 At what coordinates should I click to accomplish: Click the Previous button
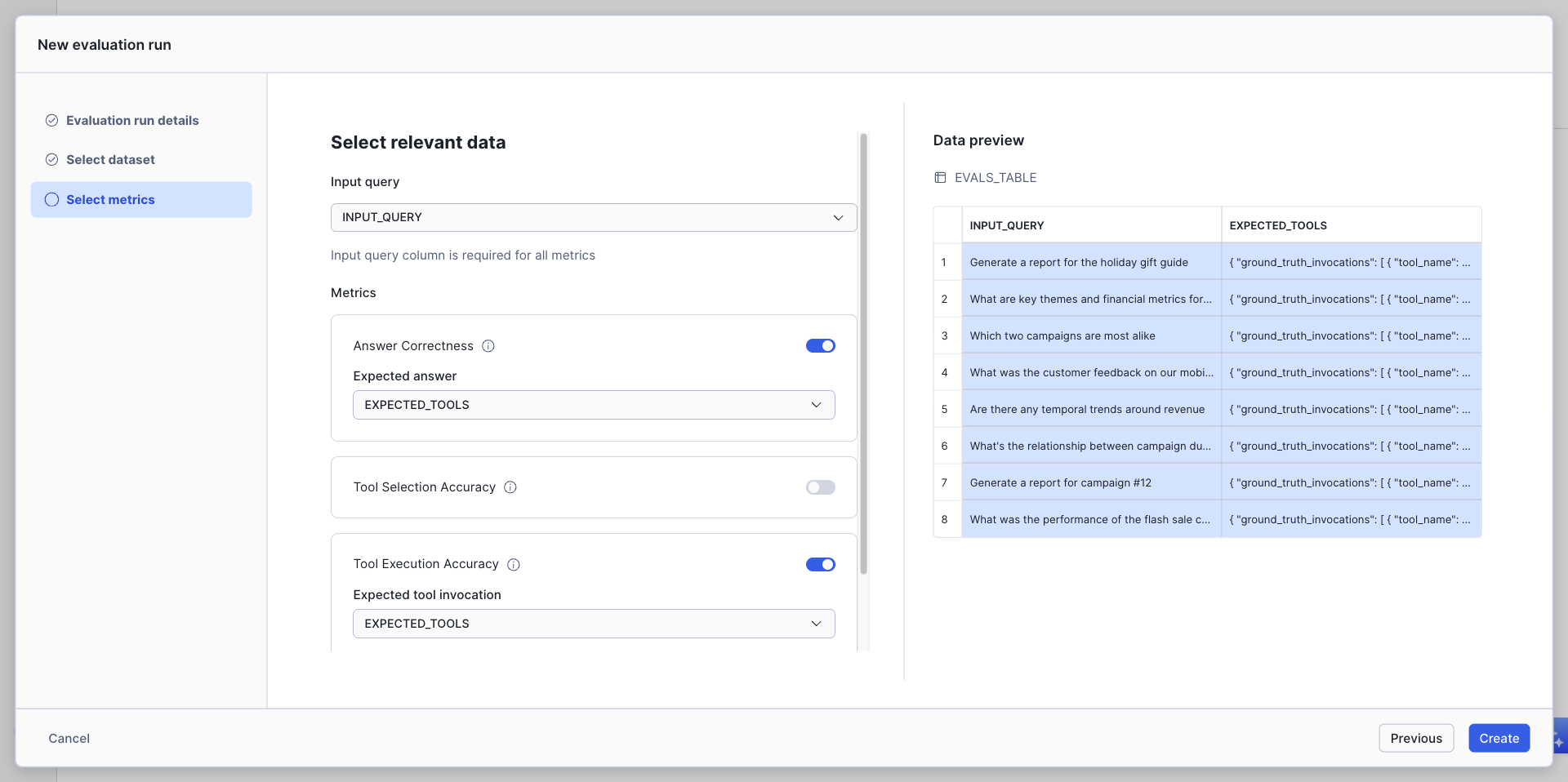point(1415,738)
